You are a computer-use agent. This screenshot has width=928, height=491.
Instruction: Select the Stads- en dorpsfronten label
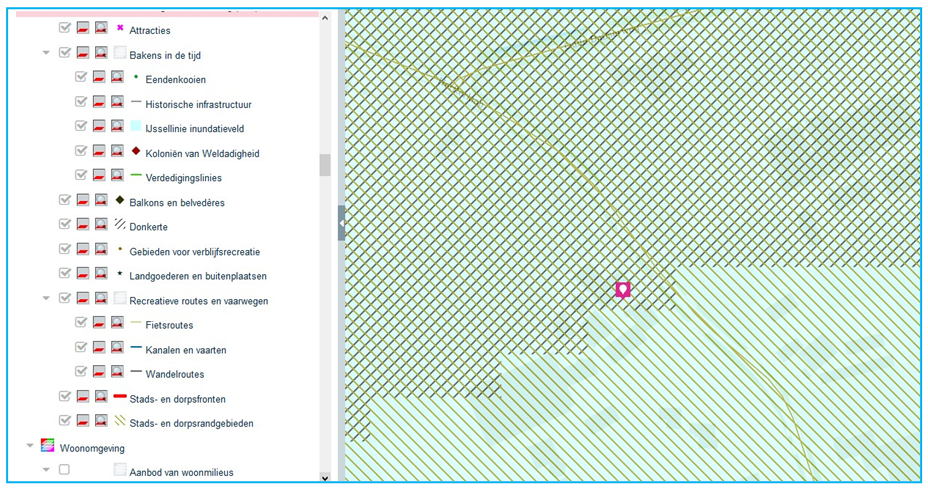(178, 399)
